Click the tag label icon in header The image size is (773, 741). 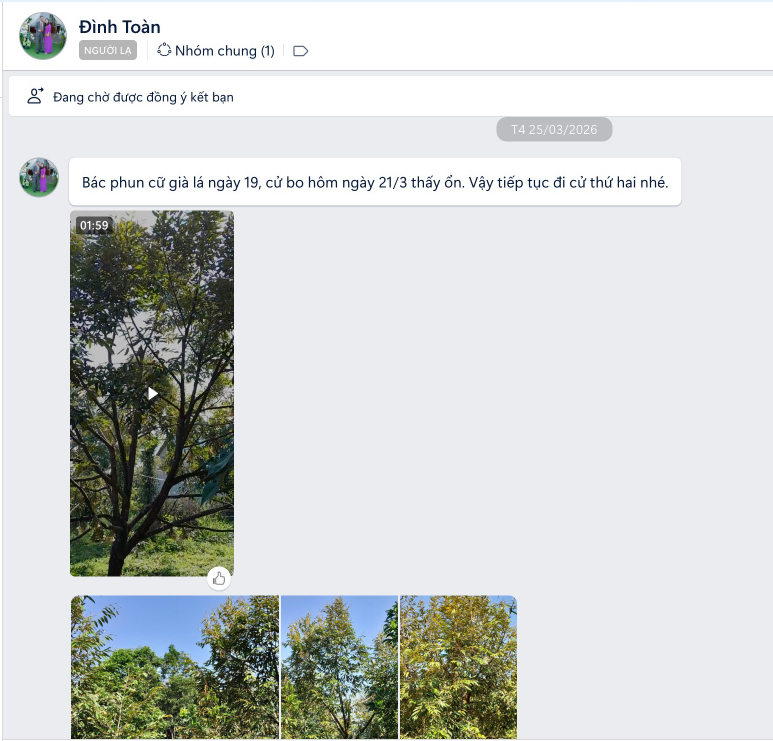coord(300,51)
